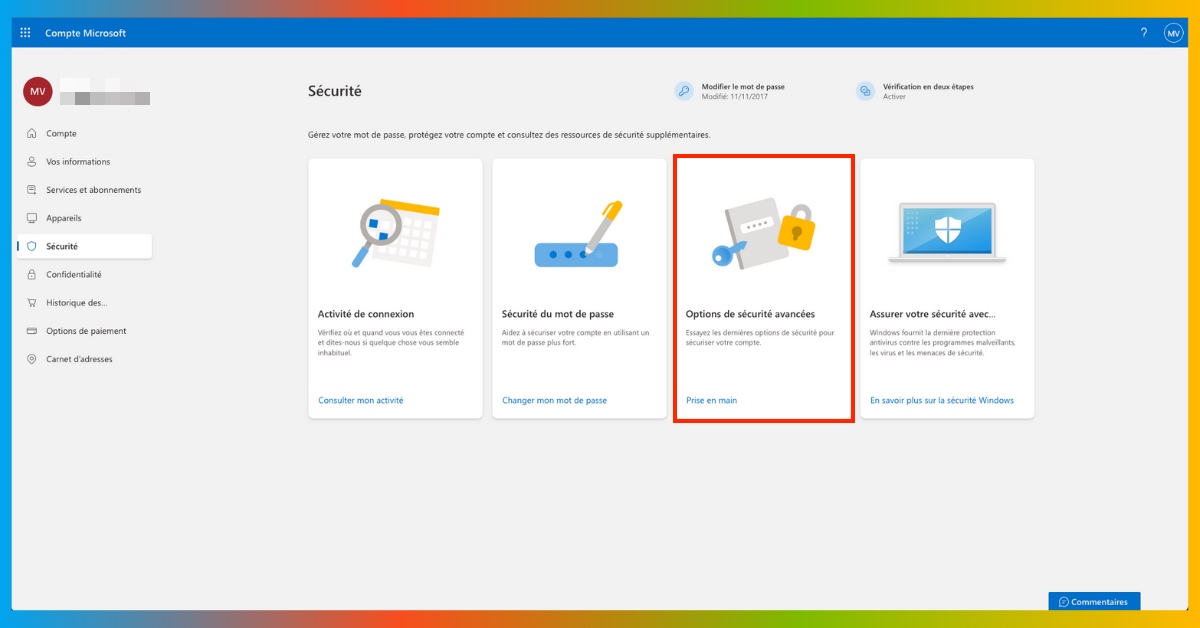The width and height of the screenshot is (1200, 628).
Task: Open the Confidentialité section
Action: (74, 275)
